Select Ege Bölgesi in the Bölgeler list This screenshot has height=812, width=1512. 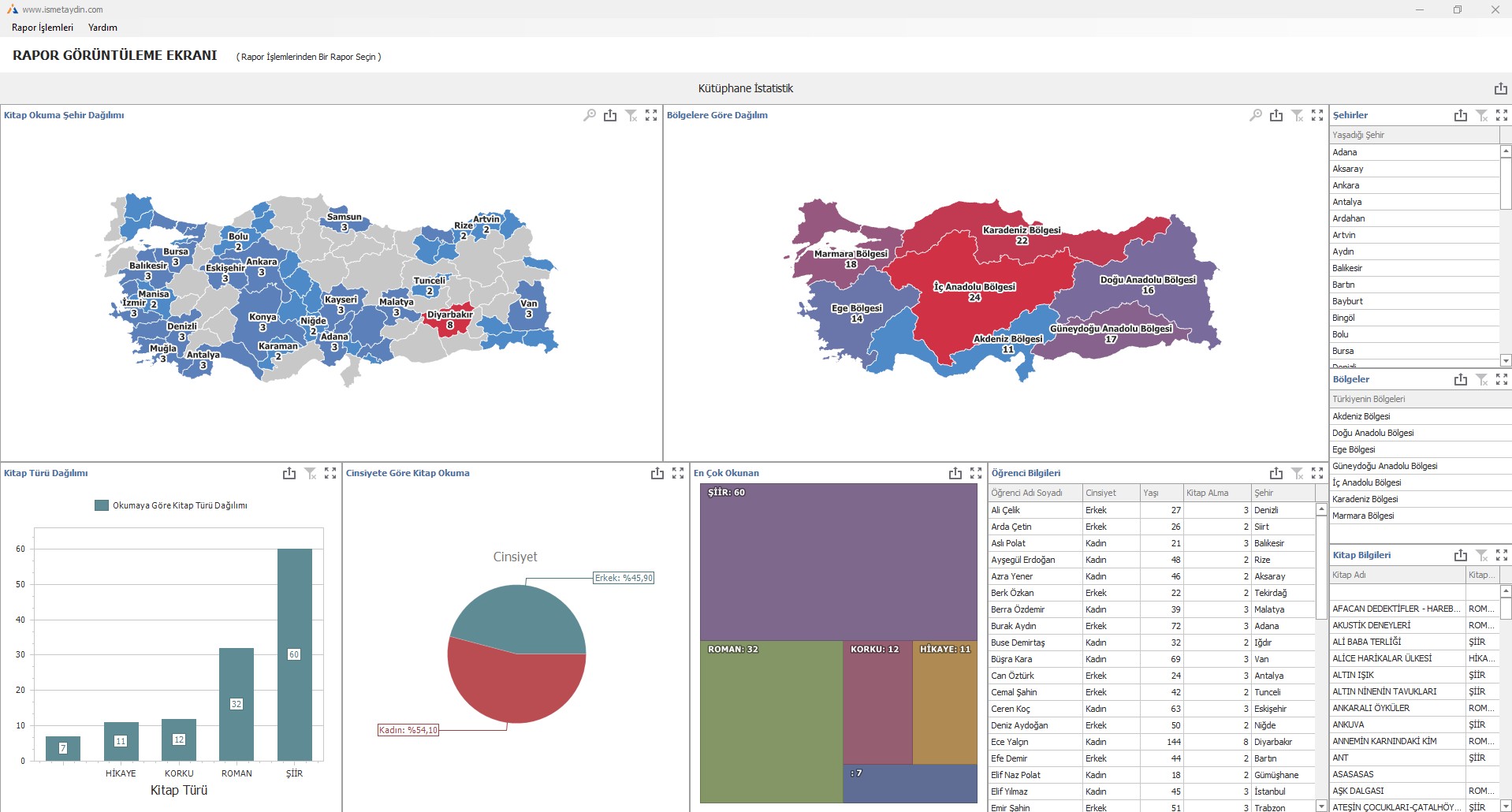pyautogui.click(x=1354, y=450)
